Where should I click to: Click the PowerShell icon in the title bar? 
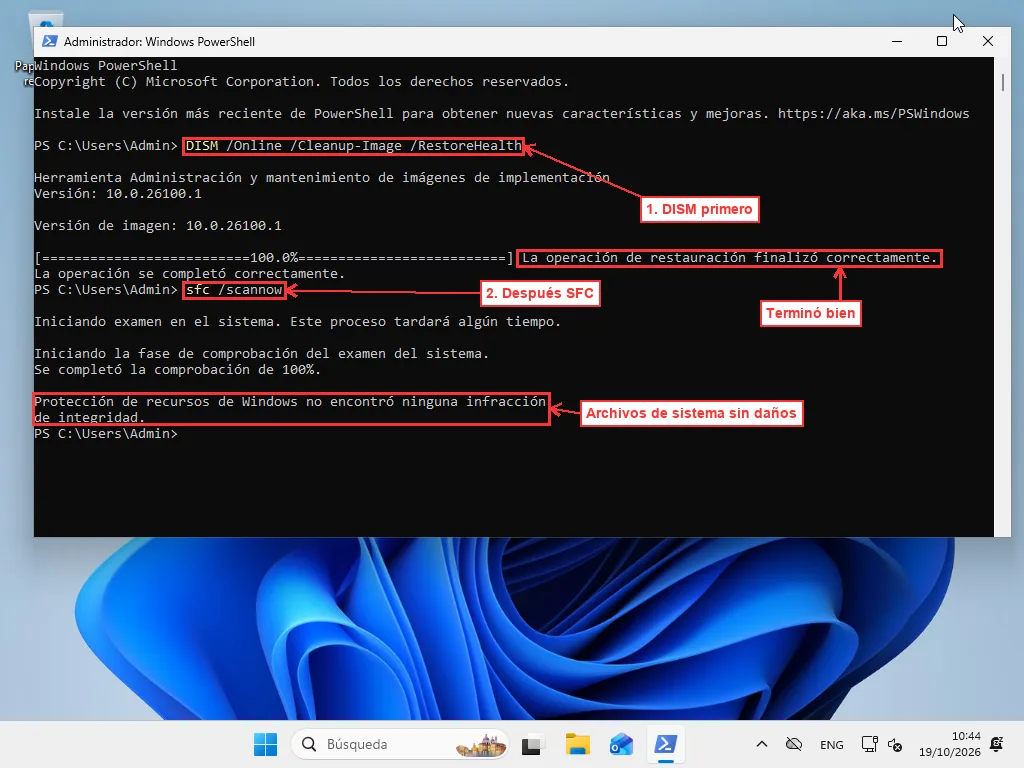(49, 41)
